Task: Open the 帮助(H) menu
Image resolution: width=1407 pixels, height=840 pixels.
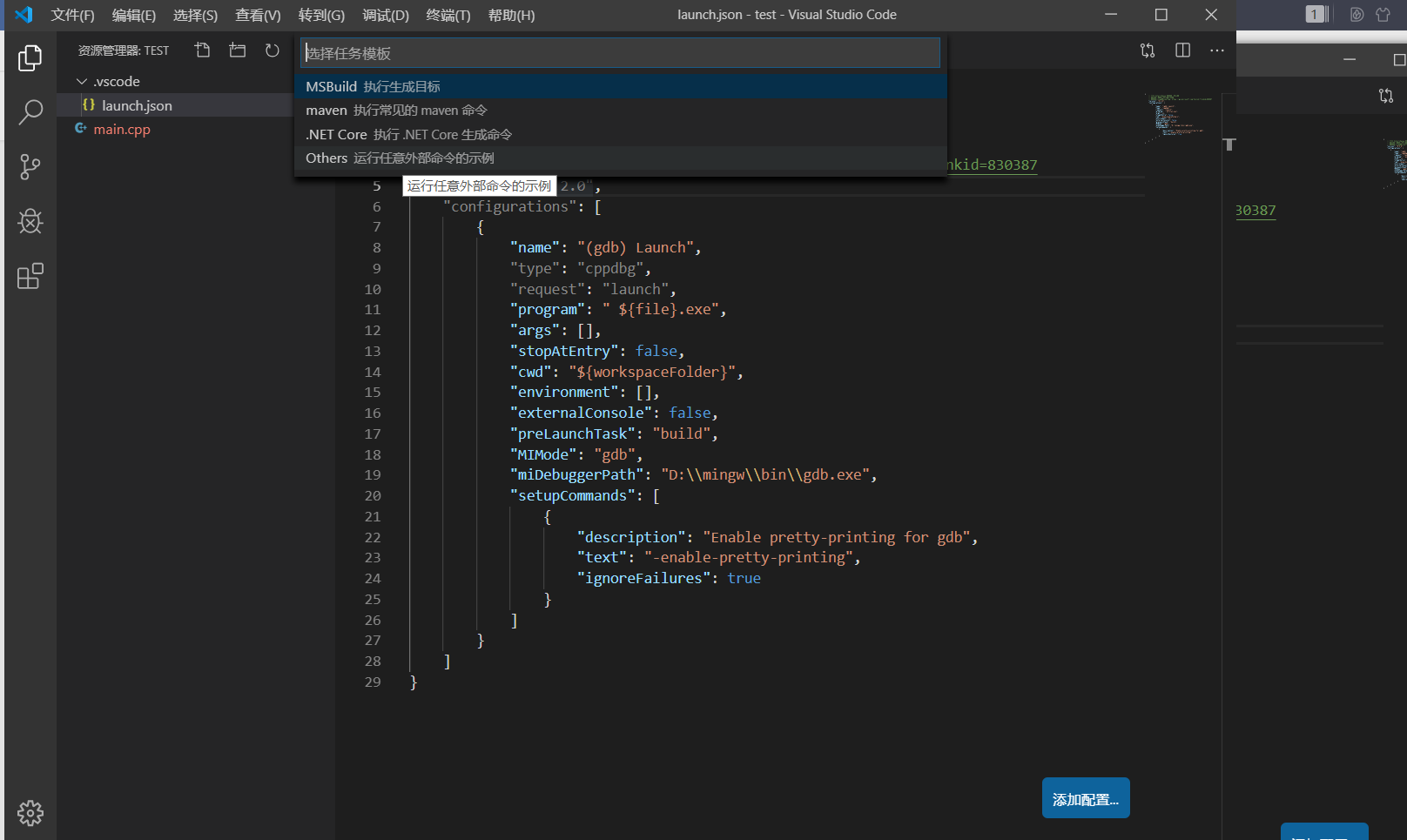Action: point(511,15)
